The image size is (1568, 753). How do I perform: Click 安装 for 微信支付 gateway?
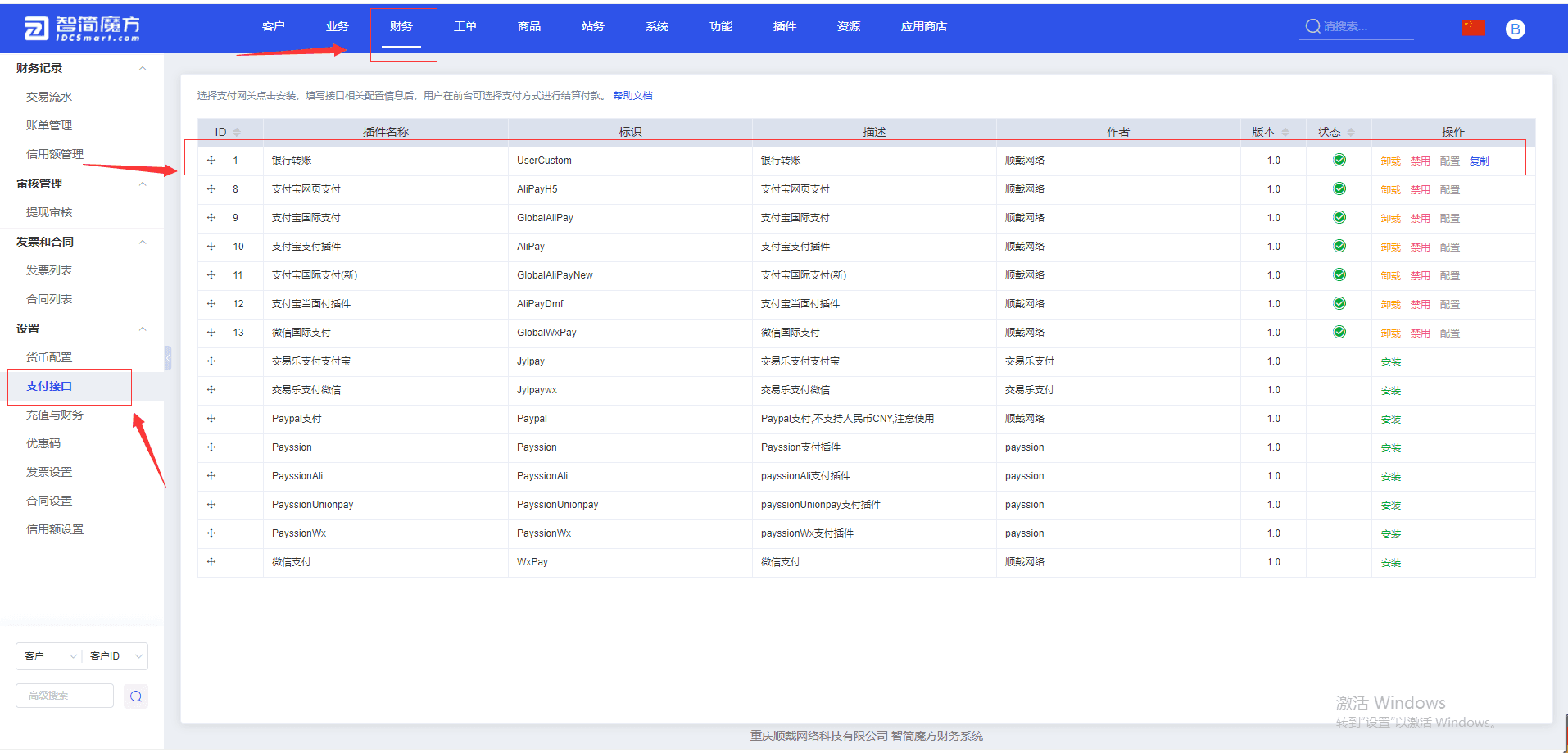(1391, 563)
